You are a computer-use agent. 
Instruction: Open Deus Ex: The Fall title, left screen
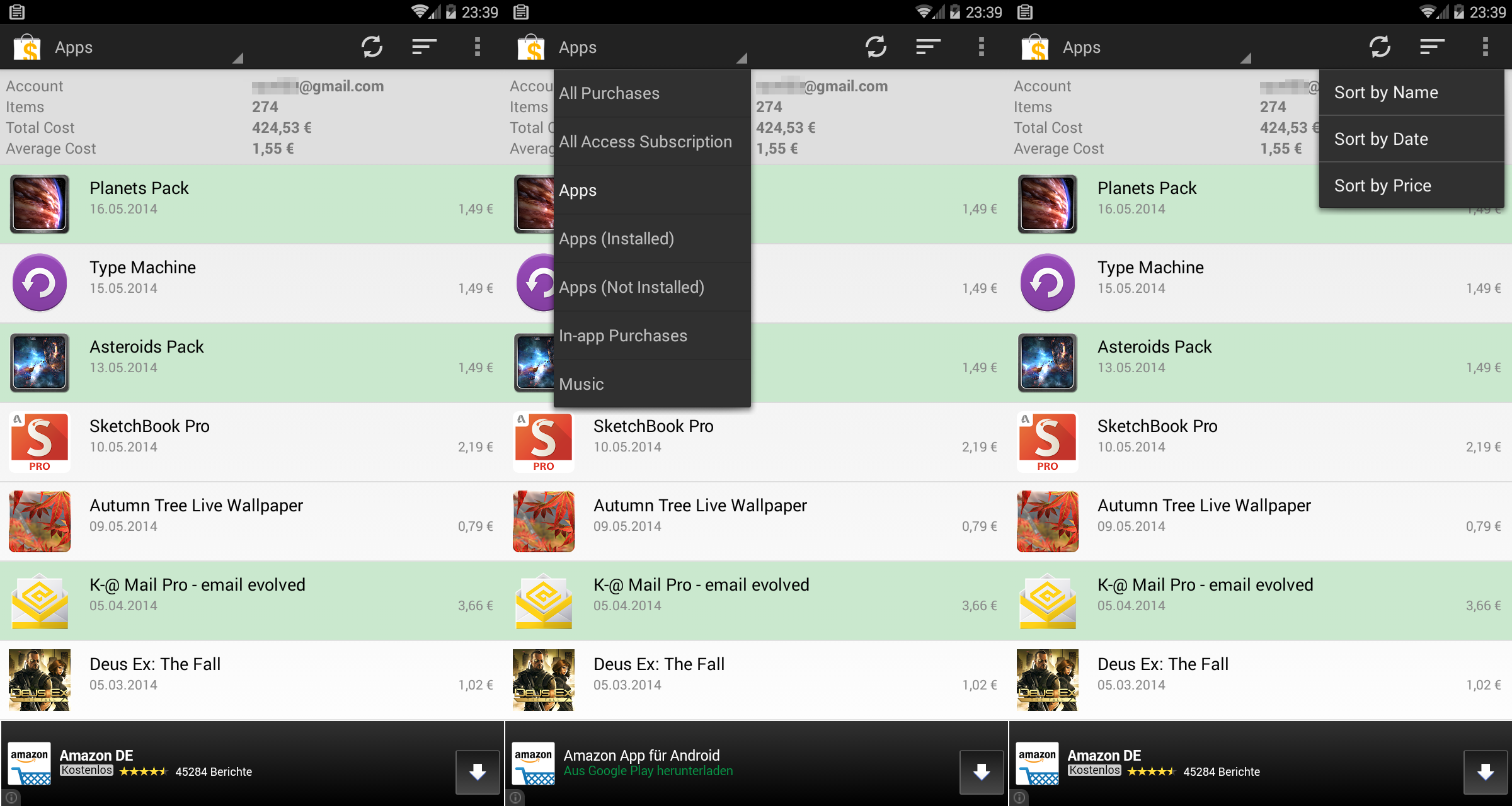click(155, 664)
